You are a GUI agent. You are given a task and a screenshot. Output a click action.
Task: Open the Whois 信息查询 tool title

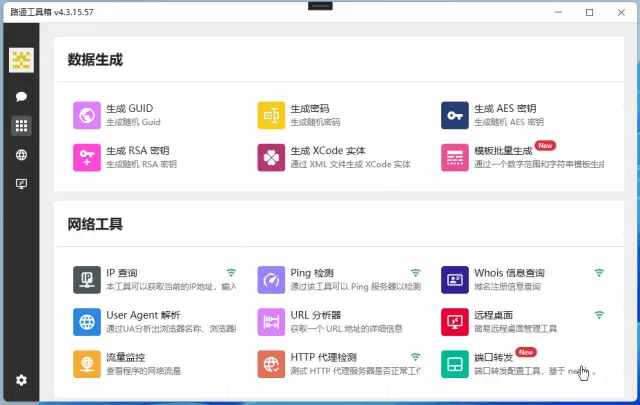coord(509,273)
